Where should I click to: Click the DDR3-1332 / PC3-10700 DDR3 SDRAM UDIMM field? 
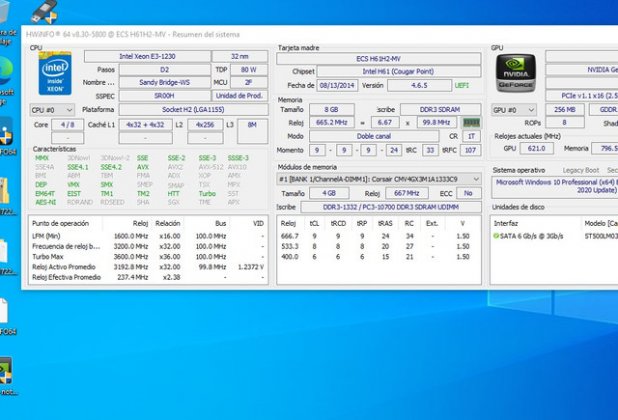click(x=391, y=207)
